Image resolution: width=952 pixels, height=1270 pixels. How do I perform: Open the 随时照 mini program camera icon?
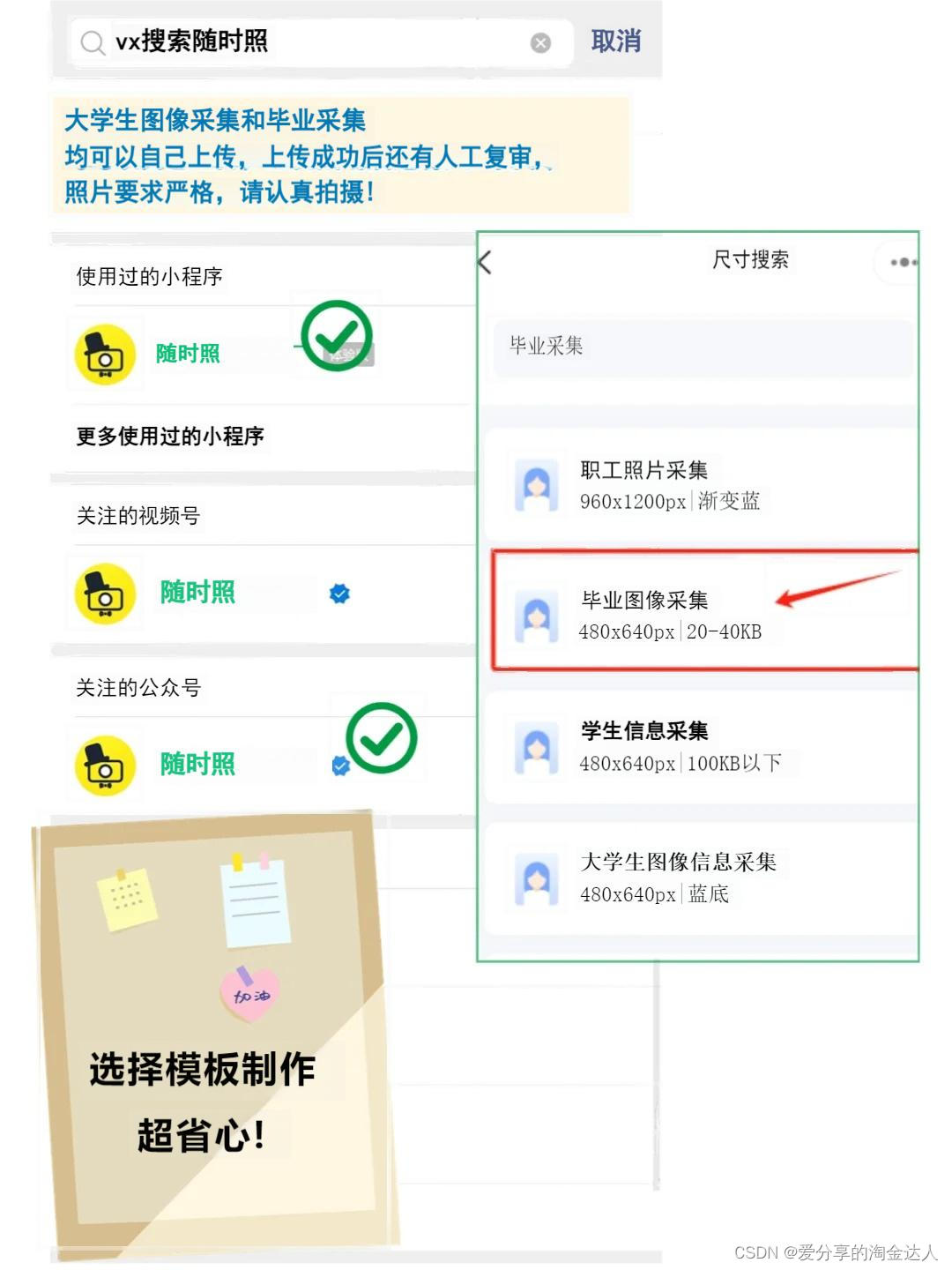[105, 355]
